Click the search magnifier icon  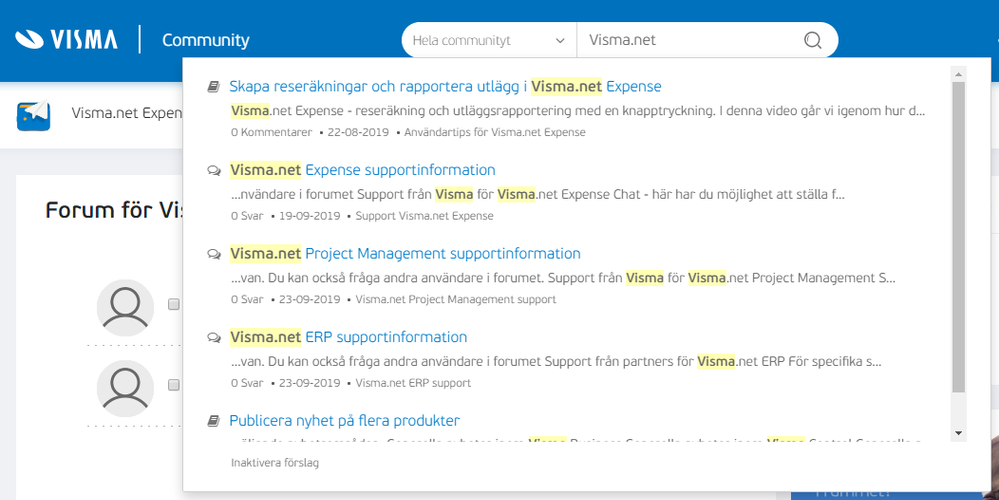click(812, 41)
